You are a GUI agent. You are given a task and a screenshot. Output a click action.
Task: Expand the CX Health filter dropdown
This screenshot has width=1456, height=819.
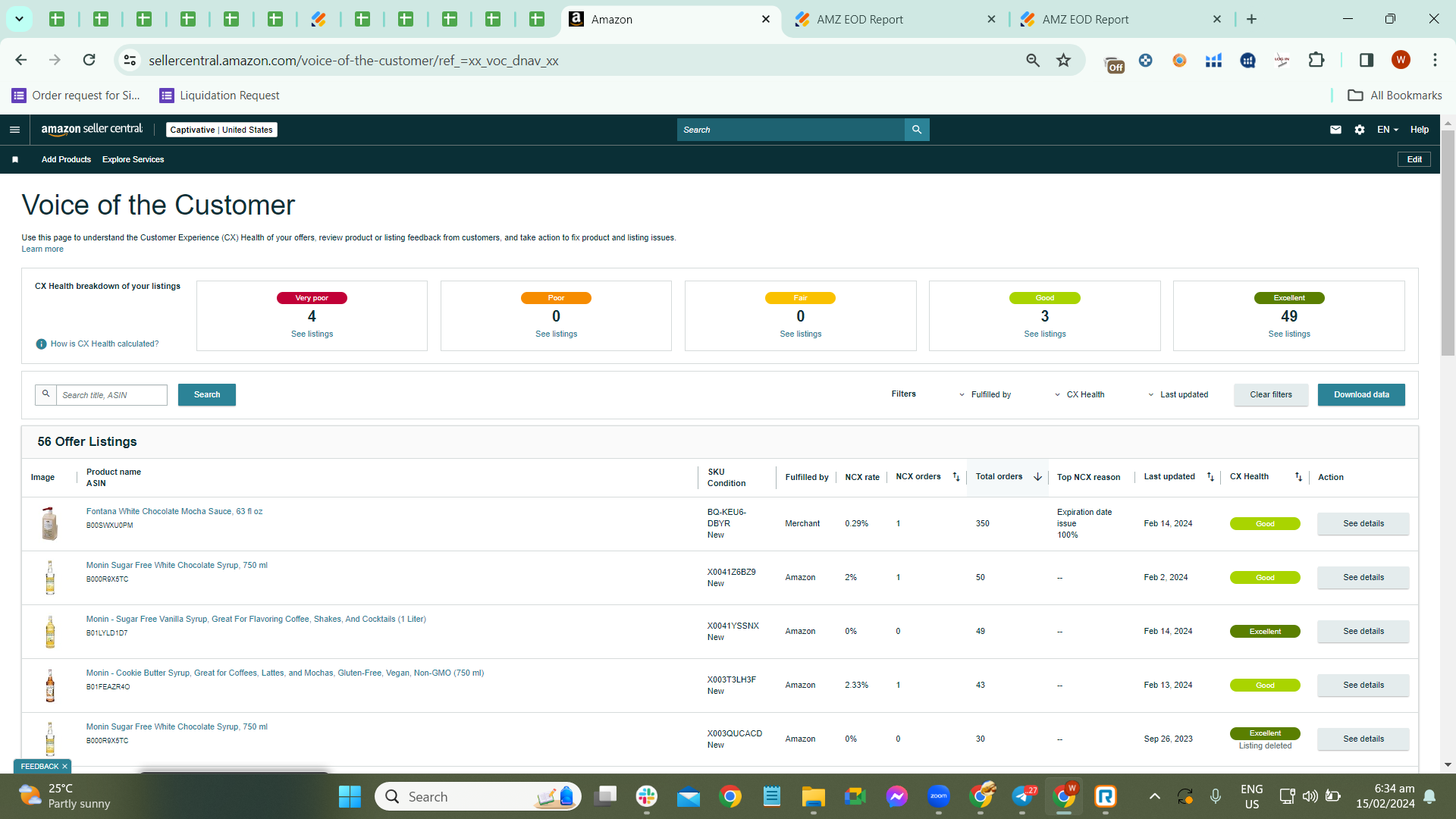pos(1080,394)
